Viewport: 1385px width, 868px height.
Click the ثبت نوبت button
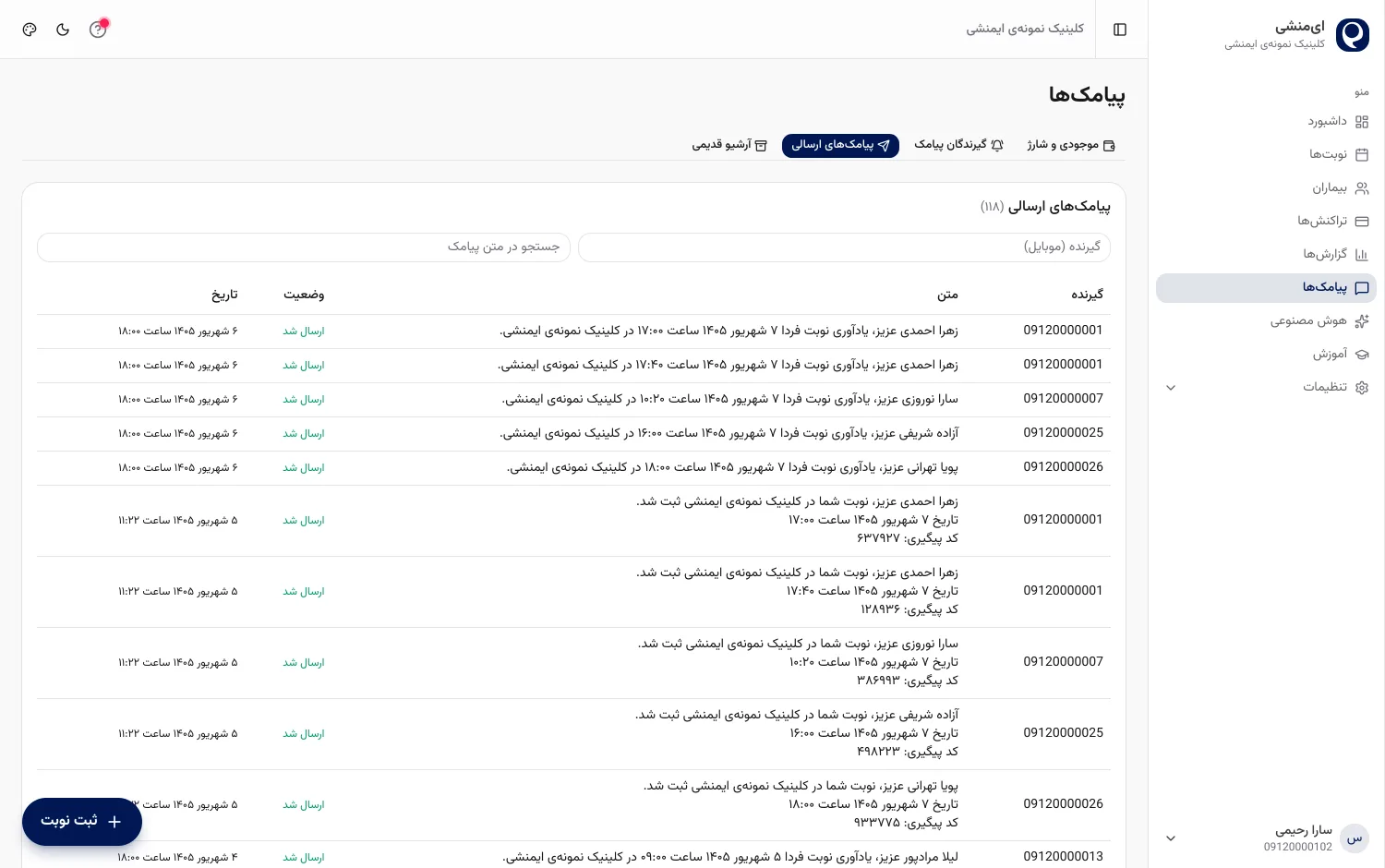(82, 822)
